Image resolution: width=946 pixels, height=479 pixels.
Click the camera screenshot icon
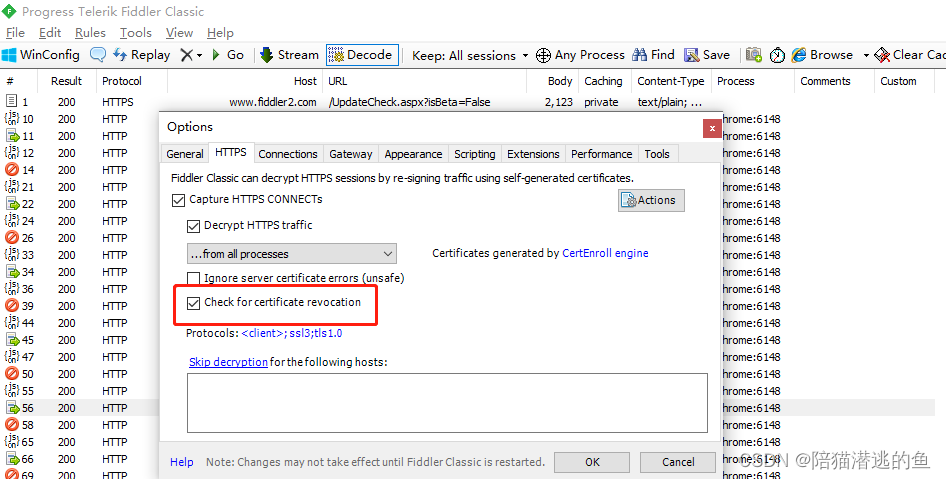[x=754, y=55]
